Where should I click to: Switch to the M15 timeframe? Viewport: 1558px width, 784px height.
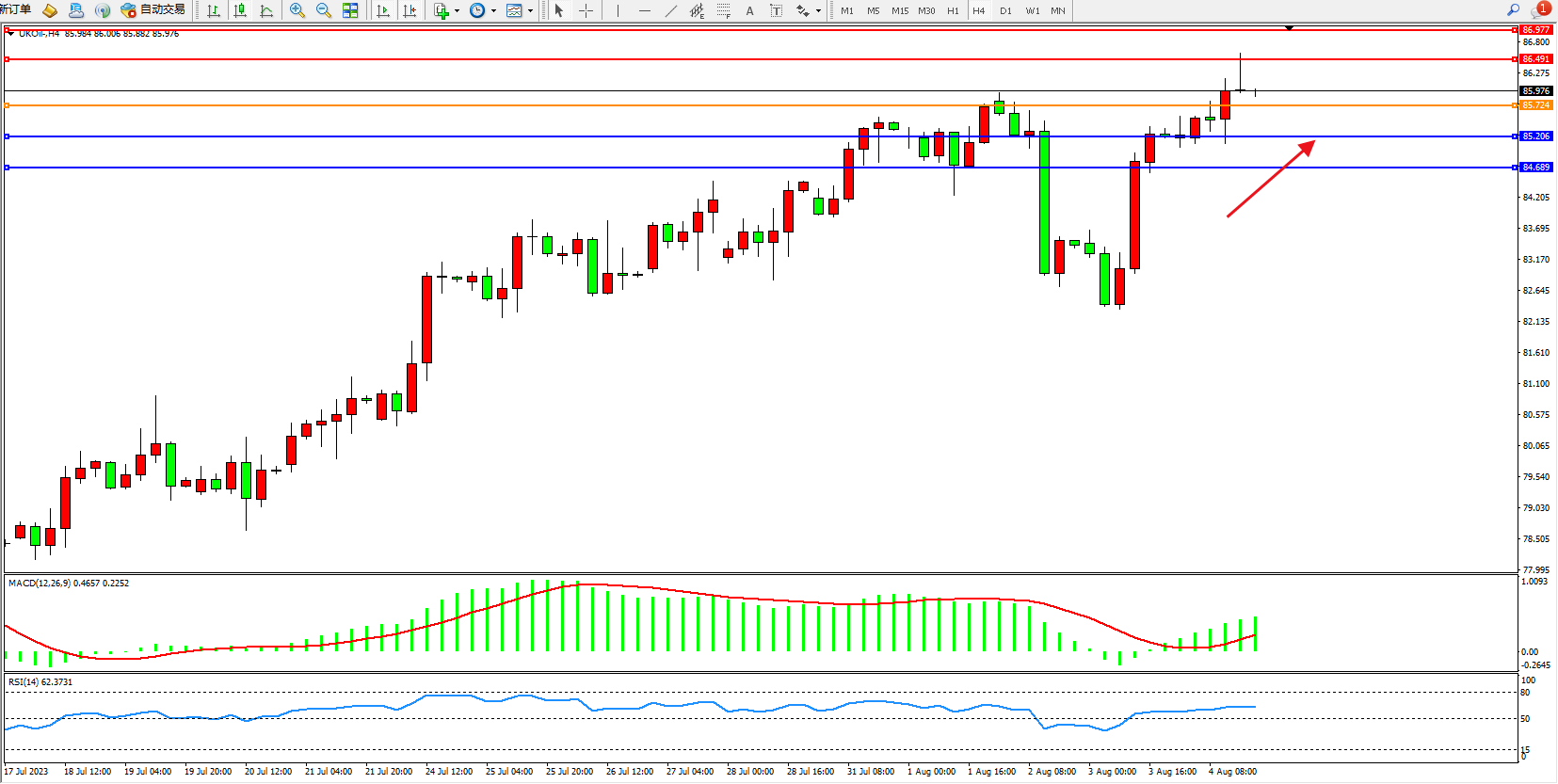pyautogui.click(x=900, y=10)
